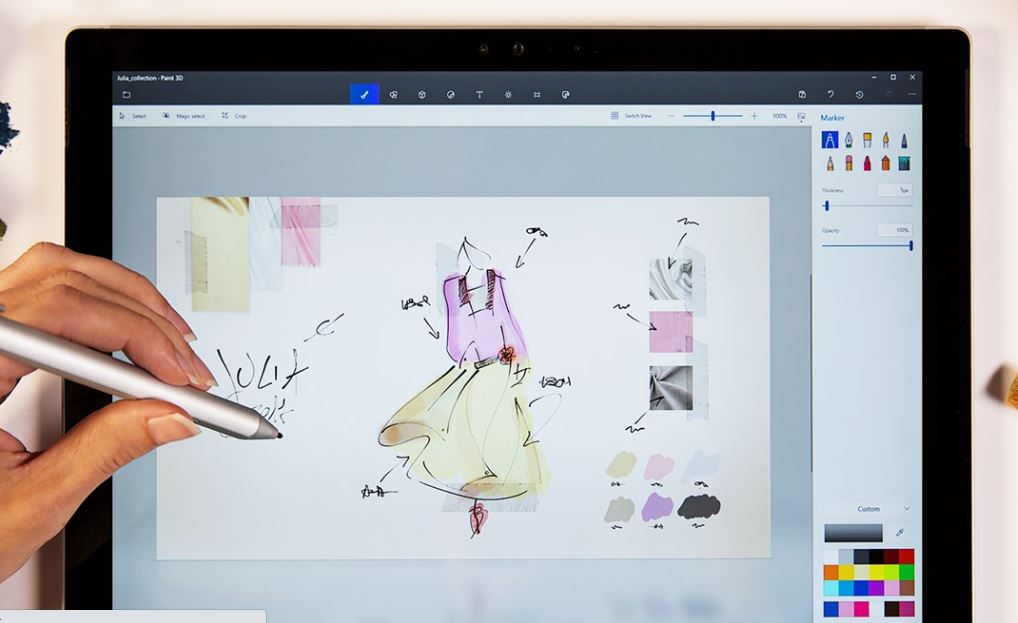Open the view mode icon beside 100%

click(x=801, y=117)
